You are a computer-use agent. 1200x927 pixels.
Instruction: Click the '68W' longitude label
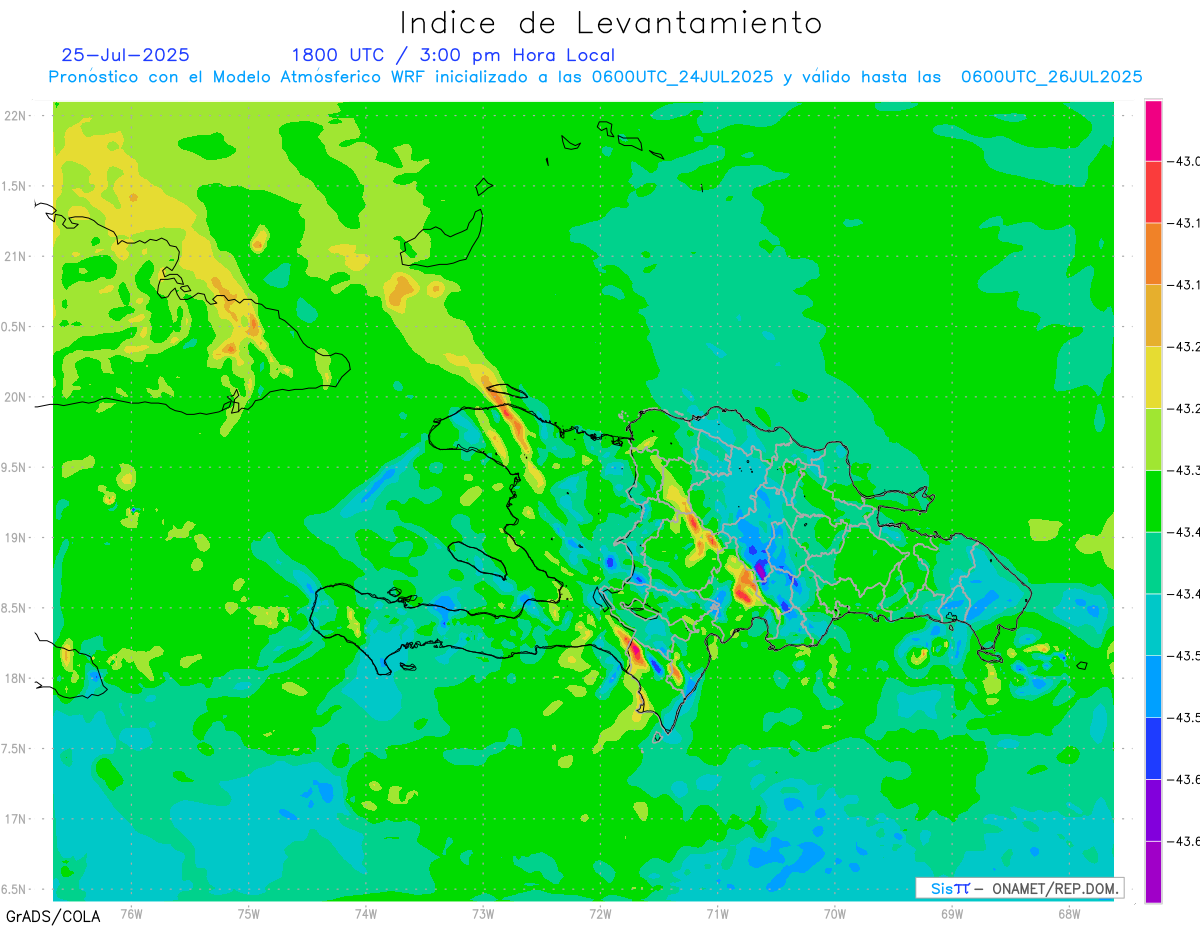click(x=1069, y=913)
